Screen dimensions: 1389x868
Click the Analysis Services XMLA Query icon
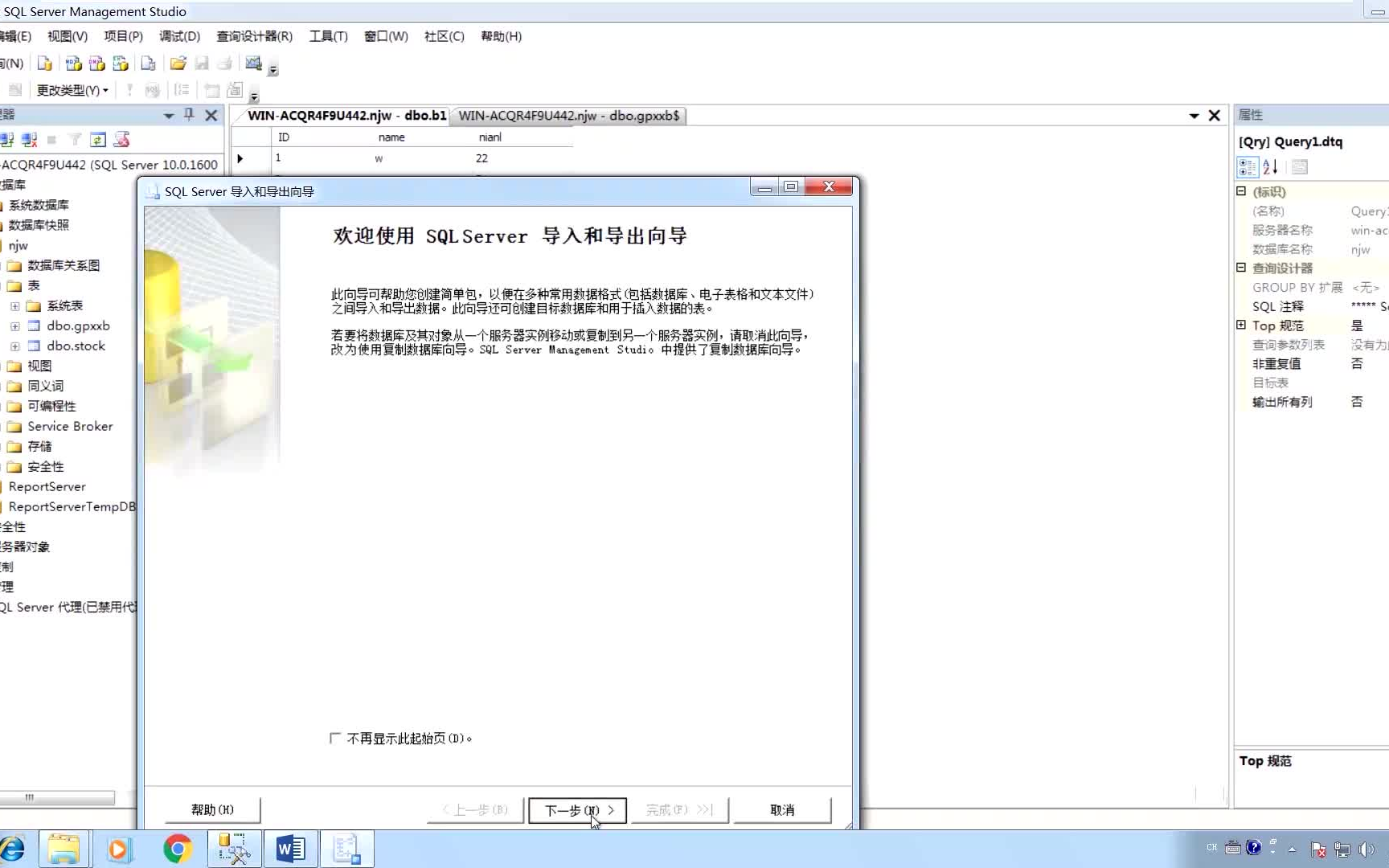tap(121, 63)
